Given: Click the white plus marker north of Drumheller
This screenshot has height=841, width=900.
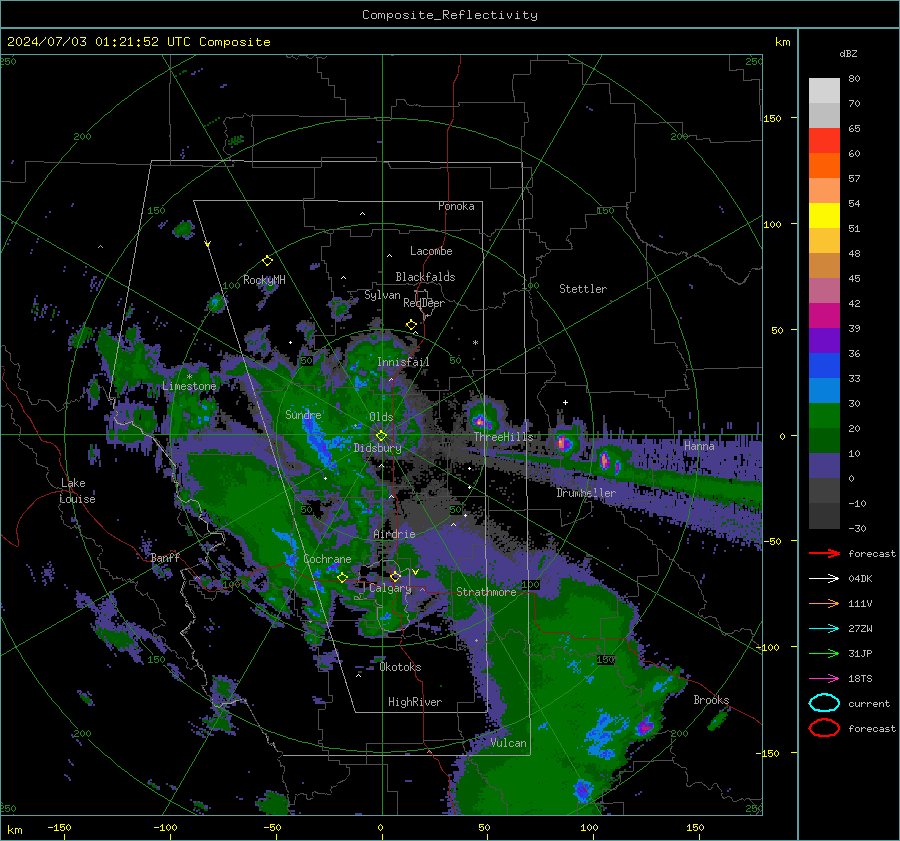Looking at the screenshot, I should (x=565, y=402).
